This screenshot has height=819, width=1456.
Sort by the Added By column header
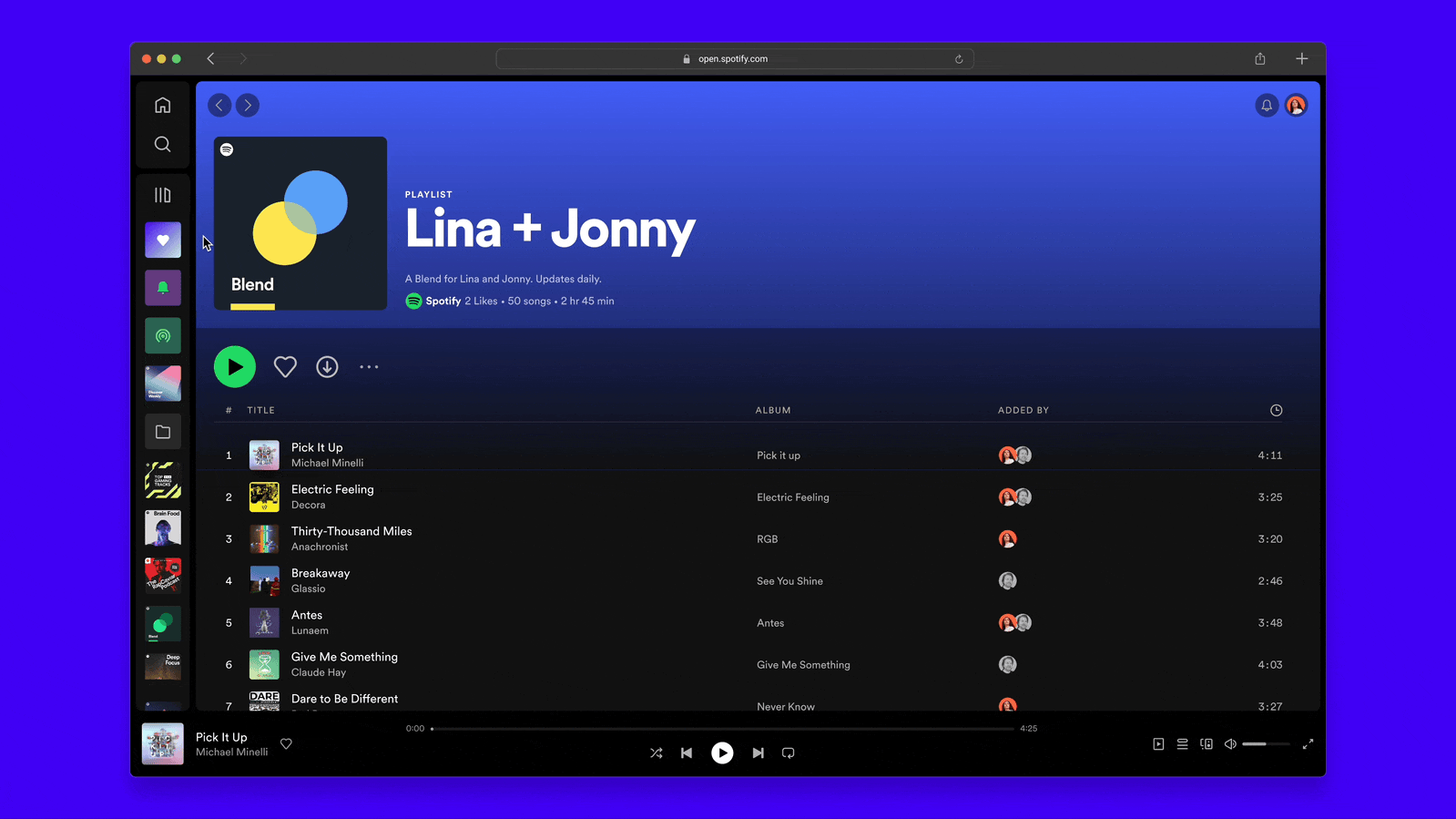coord(1023,410)
